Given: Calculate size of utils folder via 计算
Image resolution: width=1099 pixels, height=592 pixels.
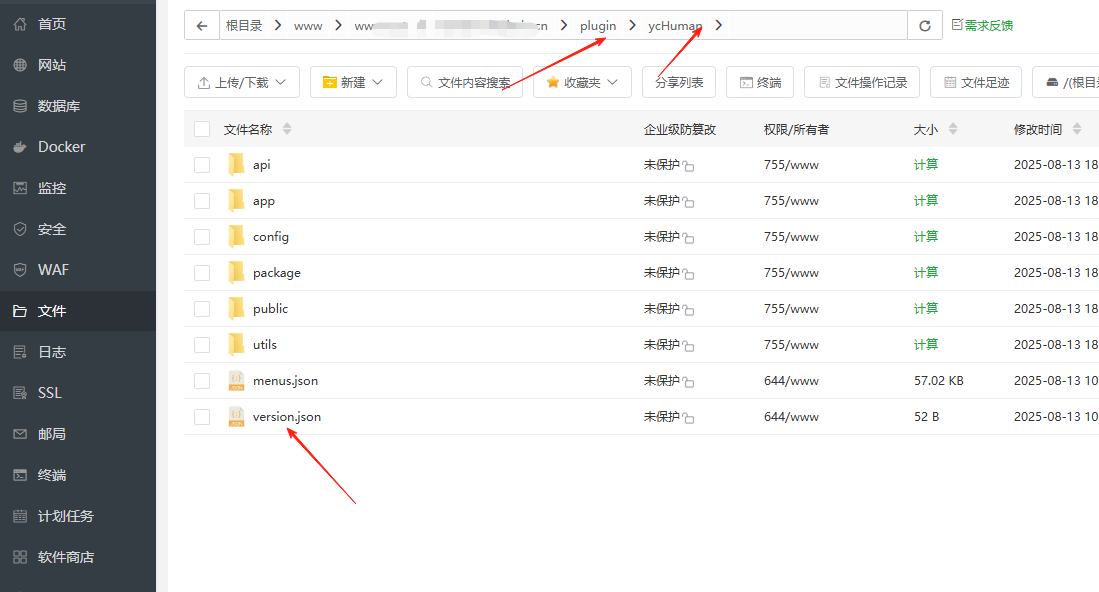Looking at the screenshot, I should click(926, 345).
